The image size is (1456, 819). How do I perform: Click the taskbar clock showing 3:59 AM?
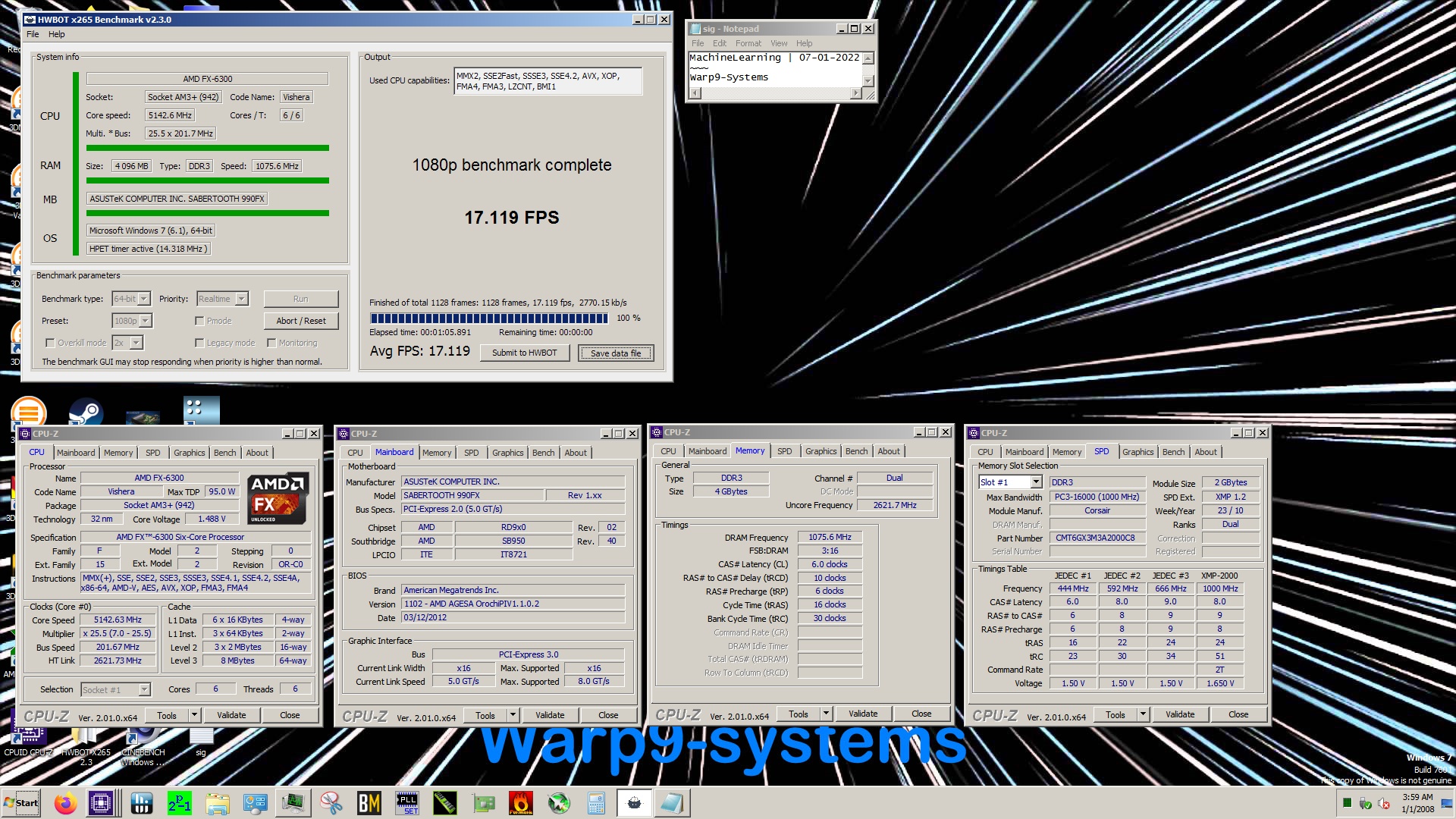coord(1417,803)
